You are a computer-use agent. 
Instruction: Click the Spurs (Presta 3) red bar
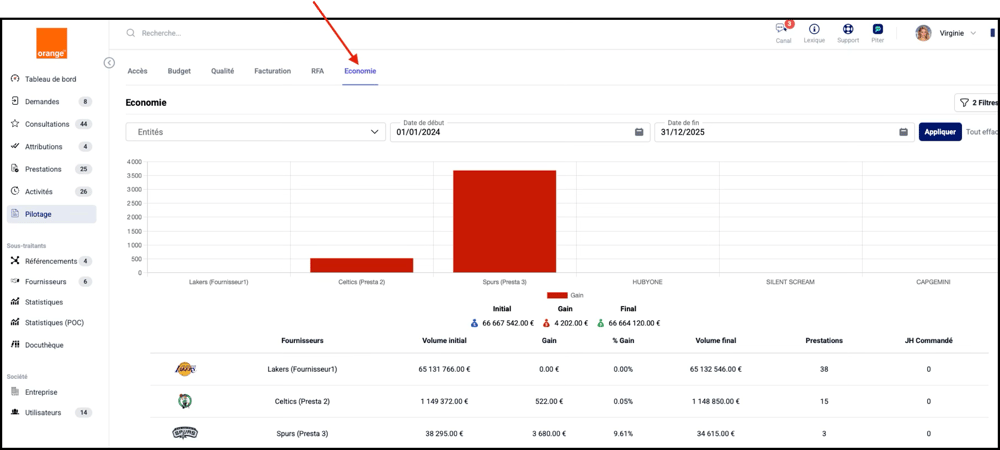pos(504,221)
